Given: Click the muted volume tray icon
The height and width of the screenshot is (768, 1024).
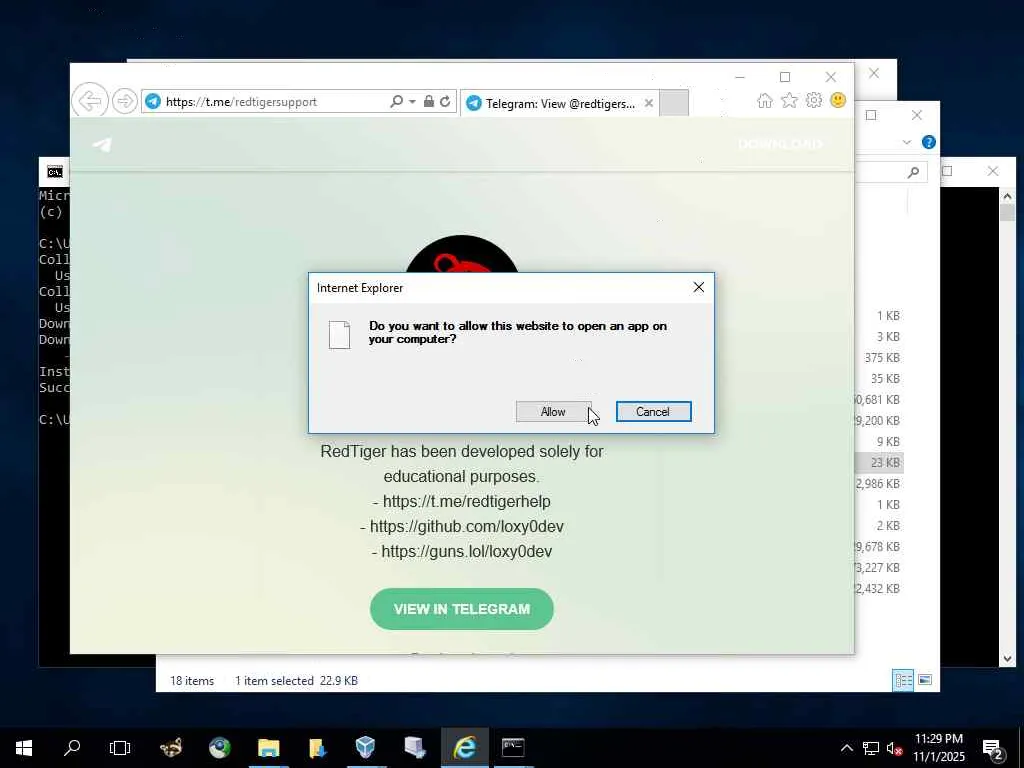Looking at the screenshot, I should (x=894, y=748).
